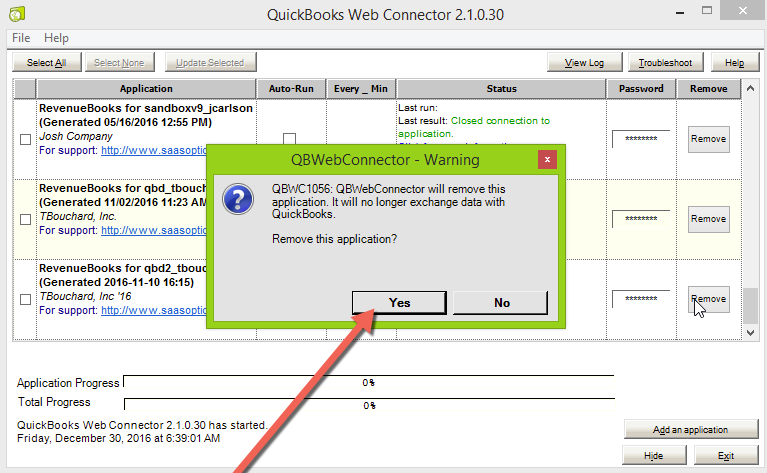Open the Help menu
Viewport: 767px width, 473px height.
coord(56,38)
